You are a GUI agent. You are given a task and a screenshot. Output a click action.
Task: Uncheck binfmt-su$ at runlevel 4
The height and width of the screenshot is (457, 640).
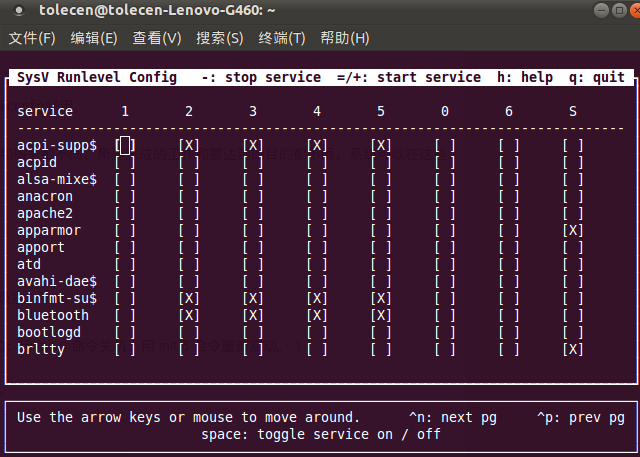point(317,299)
